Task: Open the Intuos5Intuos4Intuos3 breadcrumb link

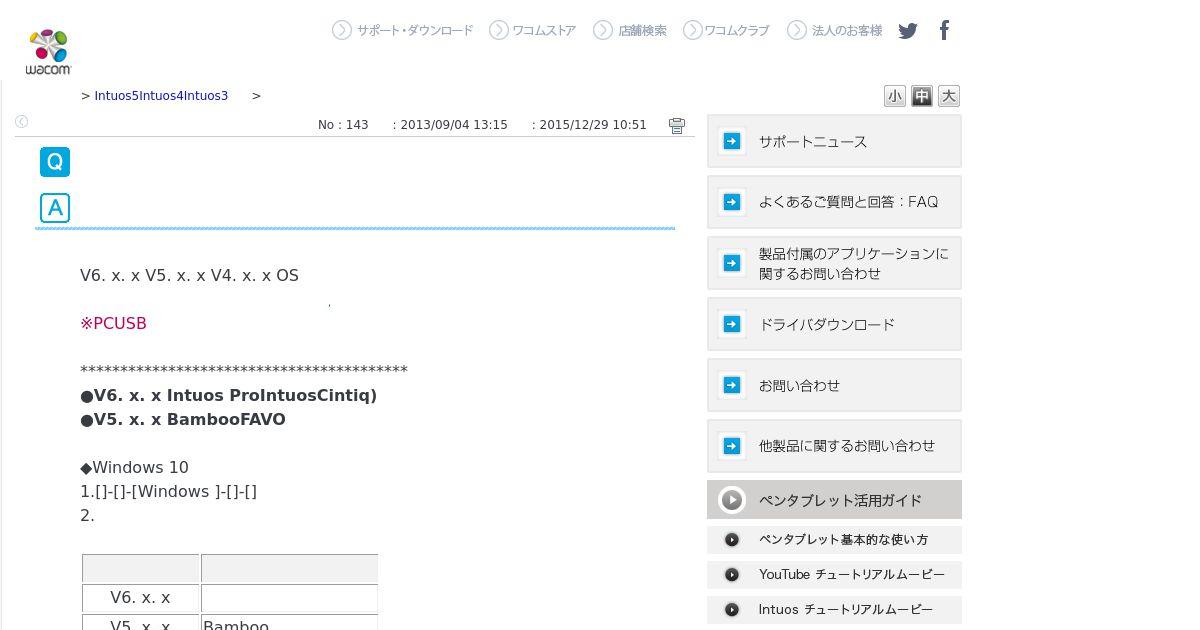Action: pos(161,96)
